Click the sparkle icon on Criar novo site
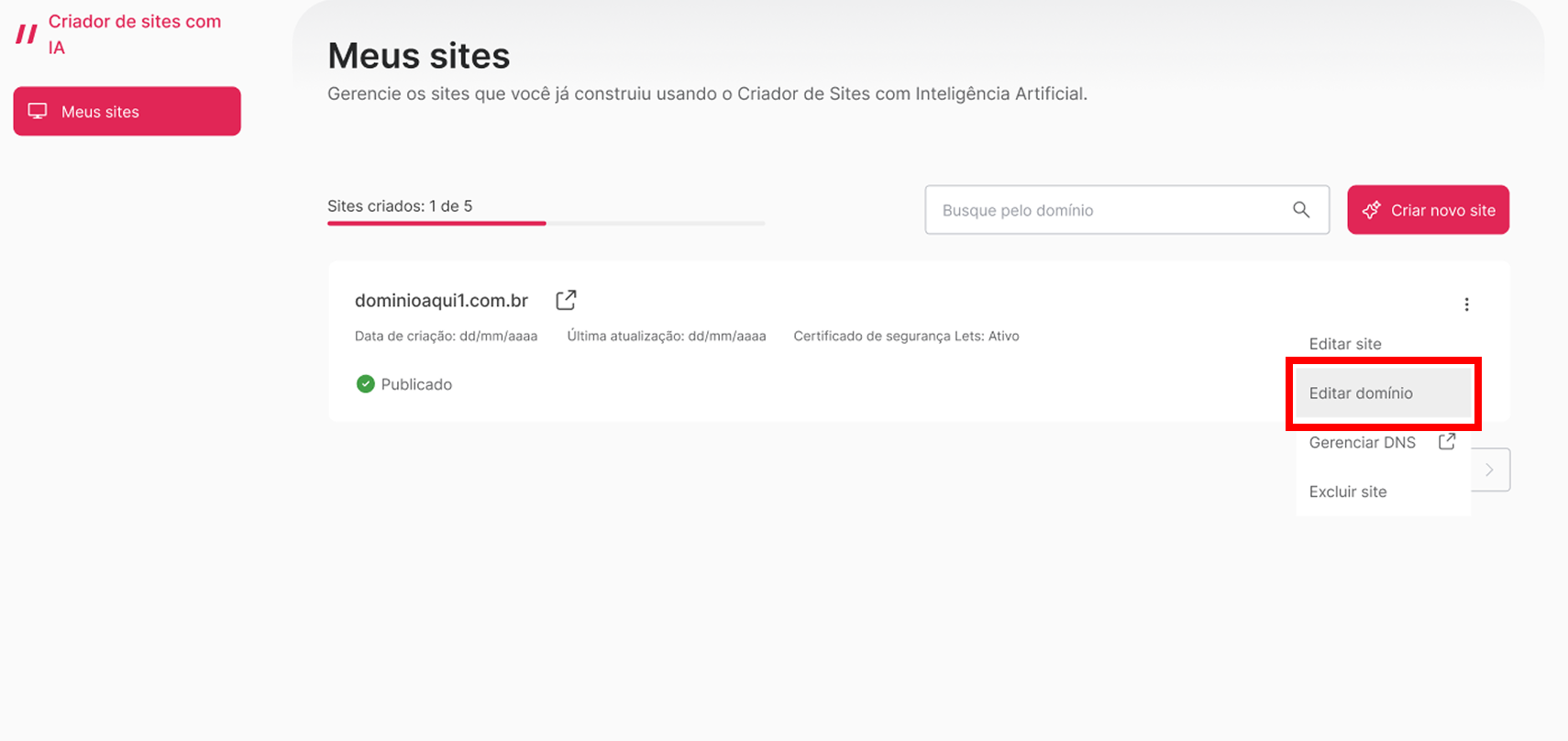The height and width of the screenshot is (741, 1568). tap(1371, 210)
